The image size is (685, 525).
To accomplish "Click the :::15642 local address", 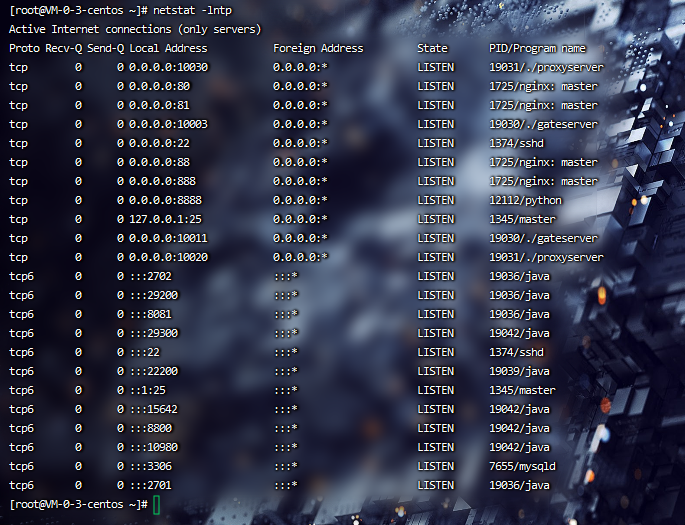I will [156, 409].
